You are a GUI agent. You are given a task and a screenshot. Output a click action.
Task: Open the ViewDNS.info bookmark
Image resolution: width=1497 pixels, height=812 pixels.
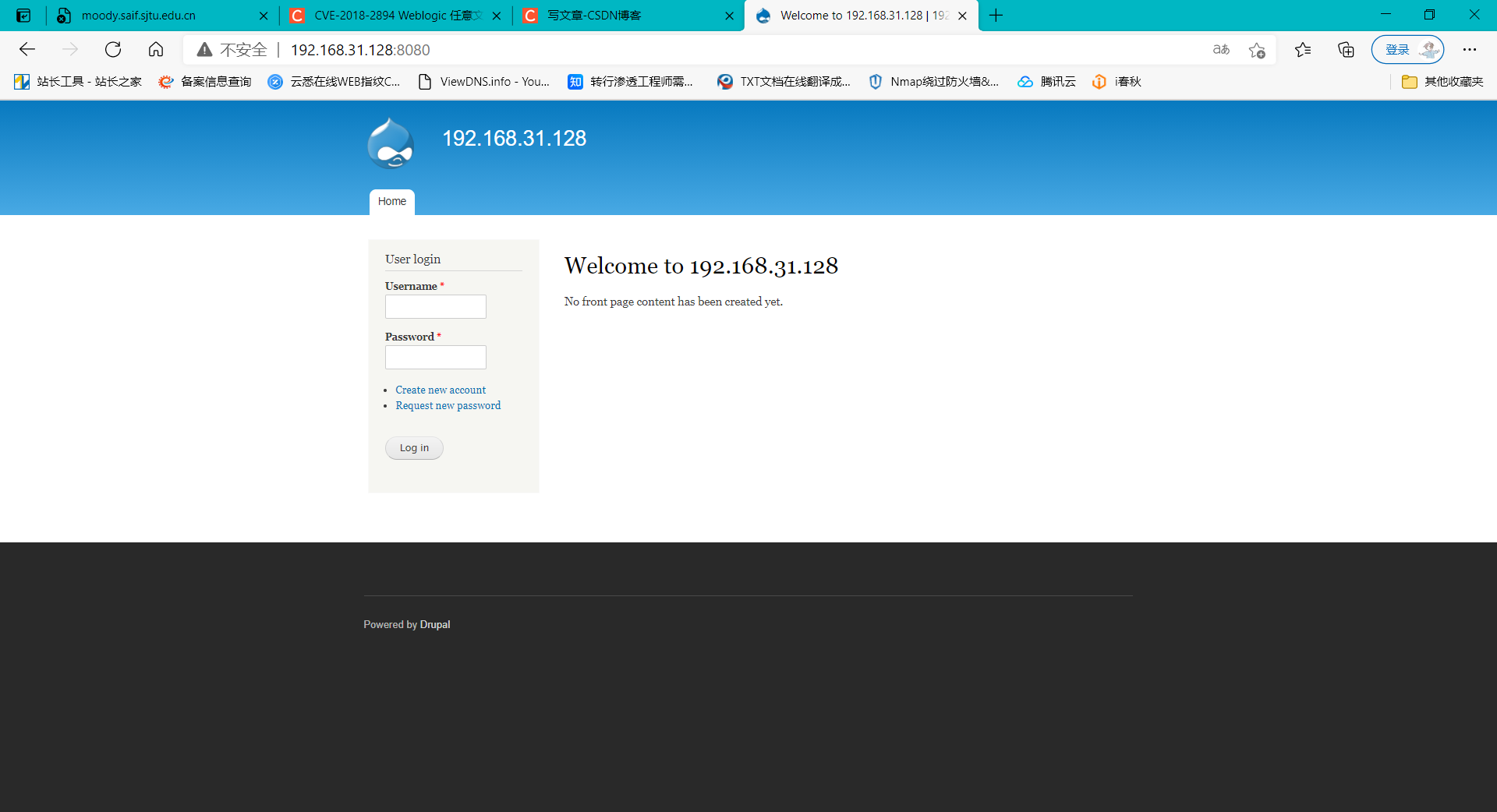484,81
